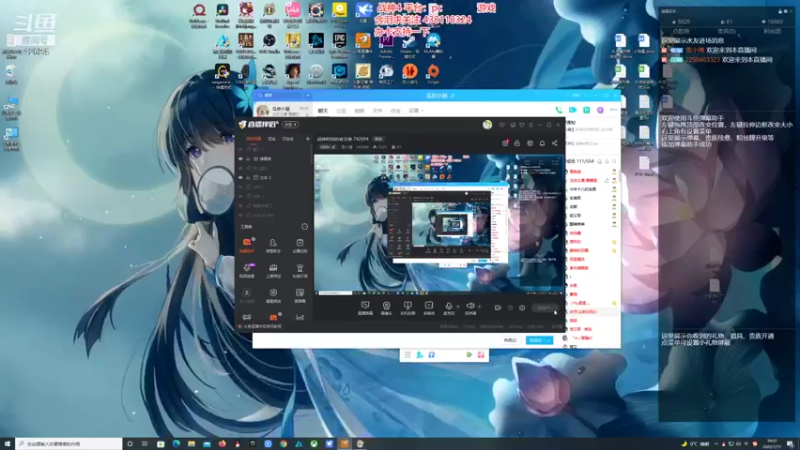The width and height of the screenshot is (800, 450).
Task: Open streaming app settings gear
Action: point(522,308)
